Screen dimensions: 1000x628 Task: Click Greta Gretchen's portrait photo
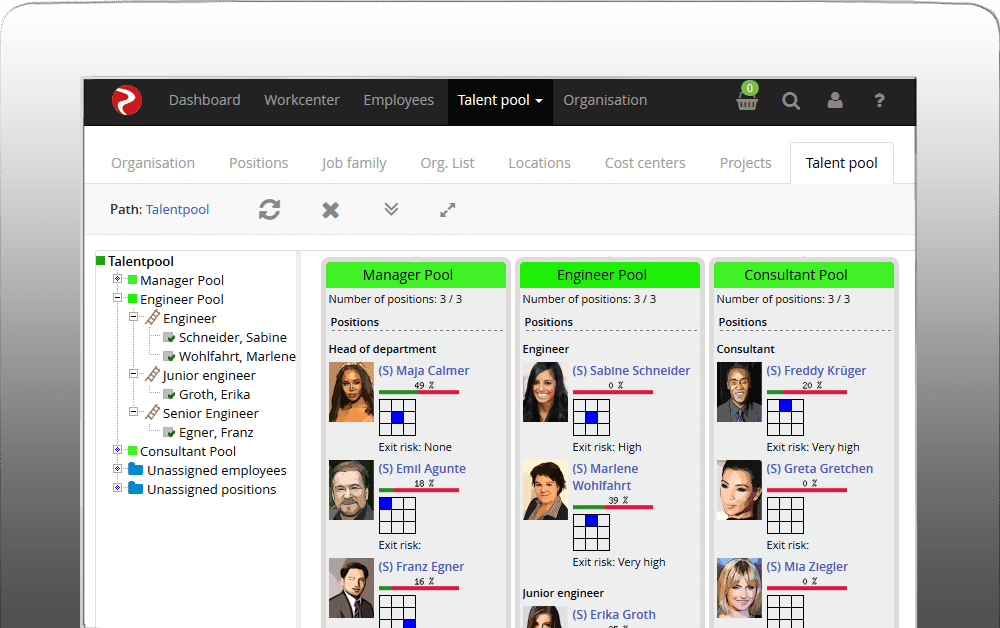coord(739,490)
